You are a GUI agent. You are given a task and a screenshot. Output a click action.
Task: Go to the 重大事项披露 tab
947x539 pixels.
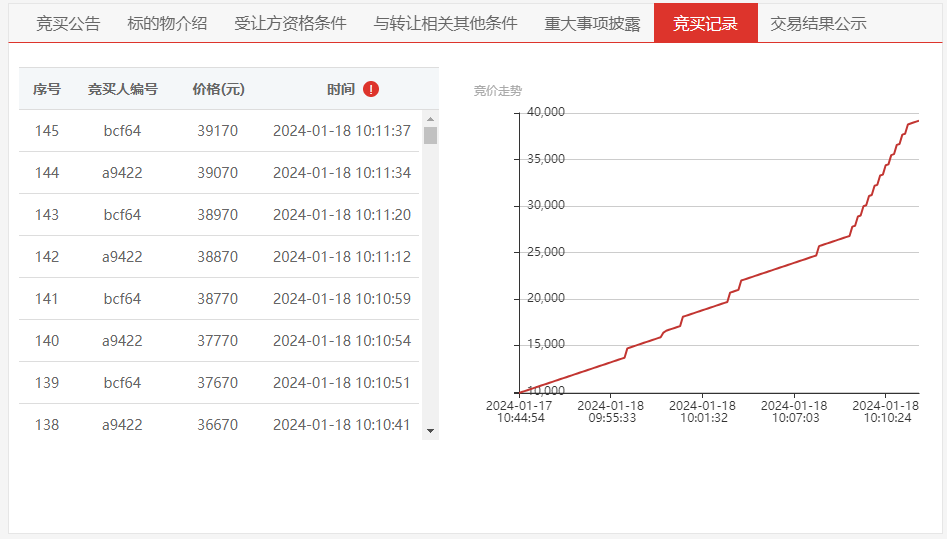point(592,24)
